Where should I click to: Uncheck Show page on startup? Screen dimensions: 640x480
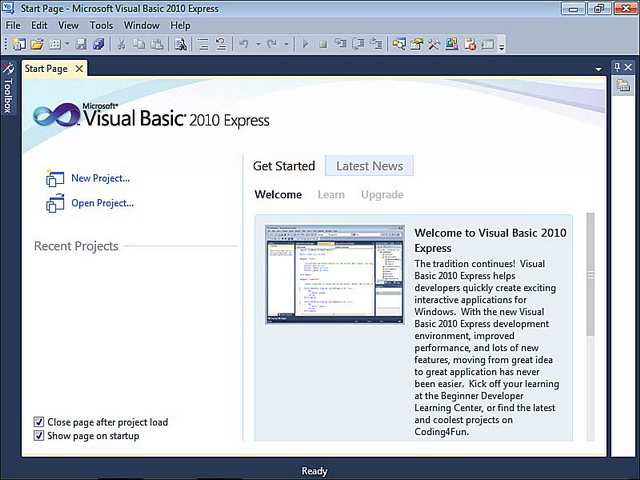pos(39,436)
